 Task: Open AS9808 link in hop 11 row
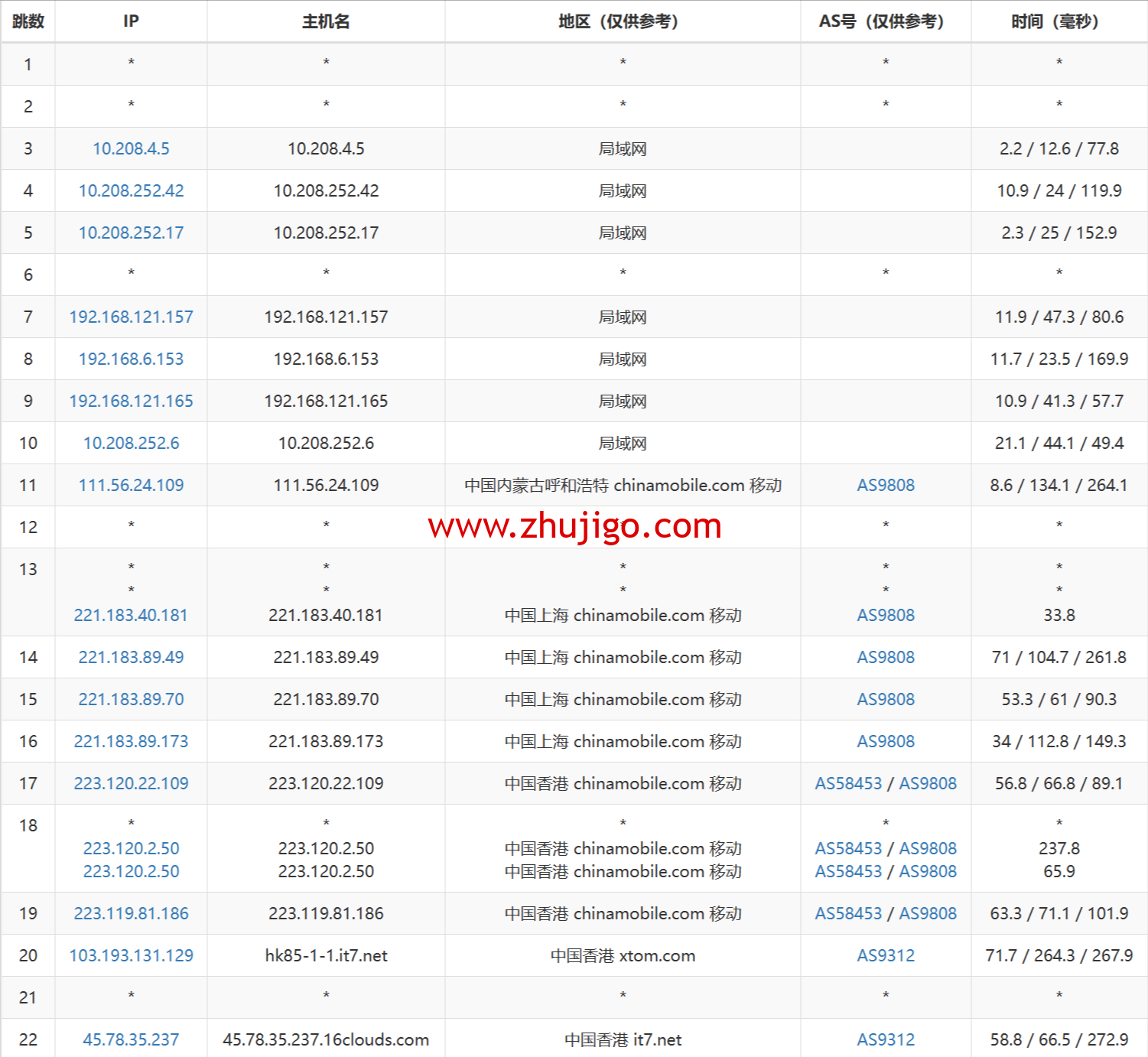click(x=885, y=486)
